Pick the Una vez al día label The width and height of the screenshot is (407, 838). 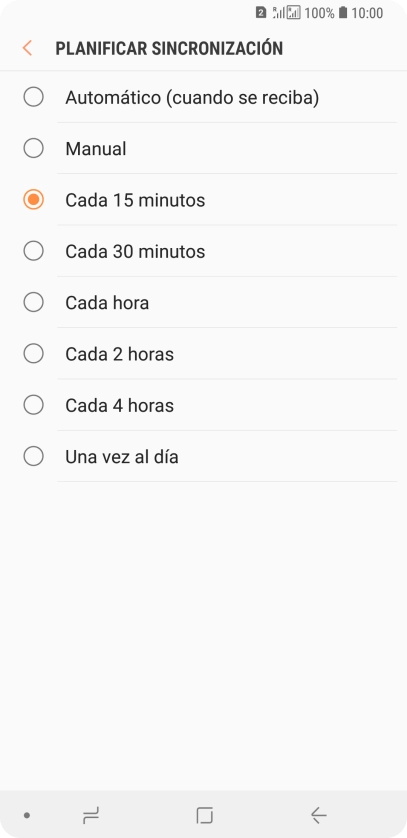[122, 457]
